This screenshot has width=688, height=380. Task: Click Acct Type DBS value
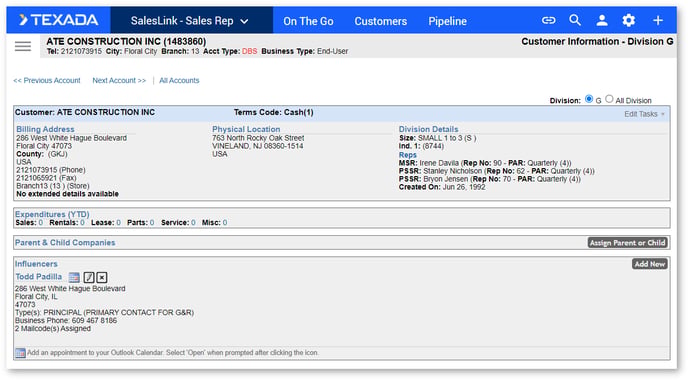[x=249, y=51]
